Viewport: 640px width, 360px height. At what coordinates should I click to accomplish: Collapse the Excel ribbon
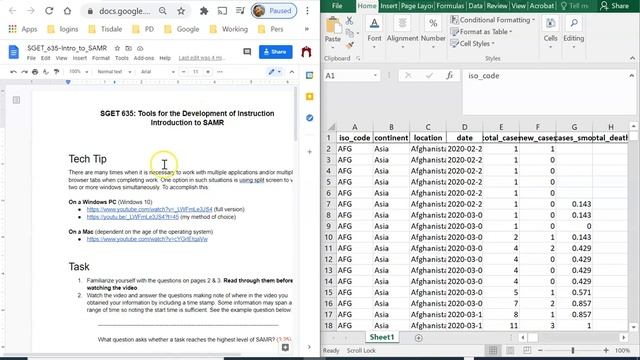632,58
